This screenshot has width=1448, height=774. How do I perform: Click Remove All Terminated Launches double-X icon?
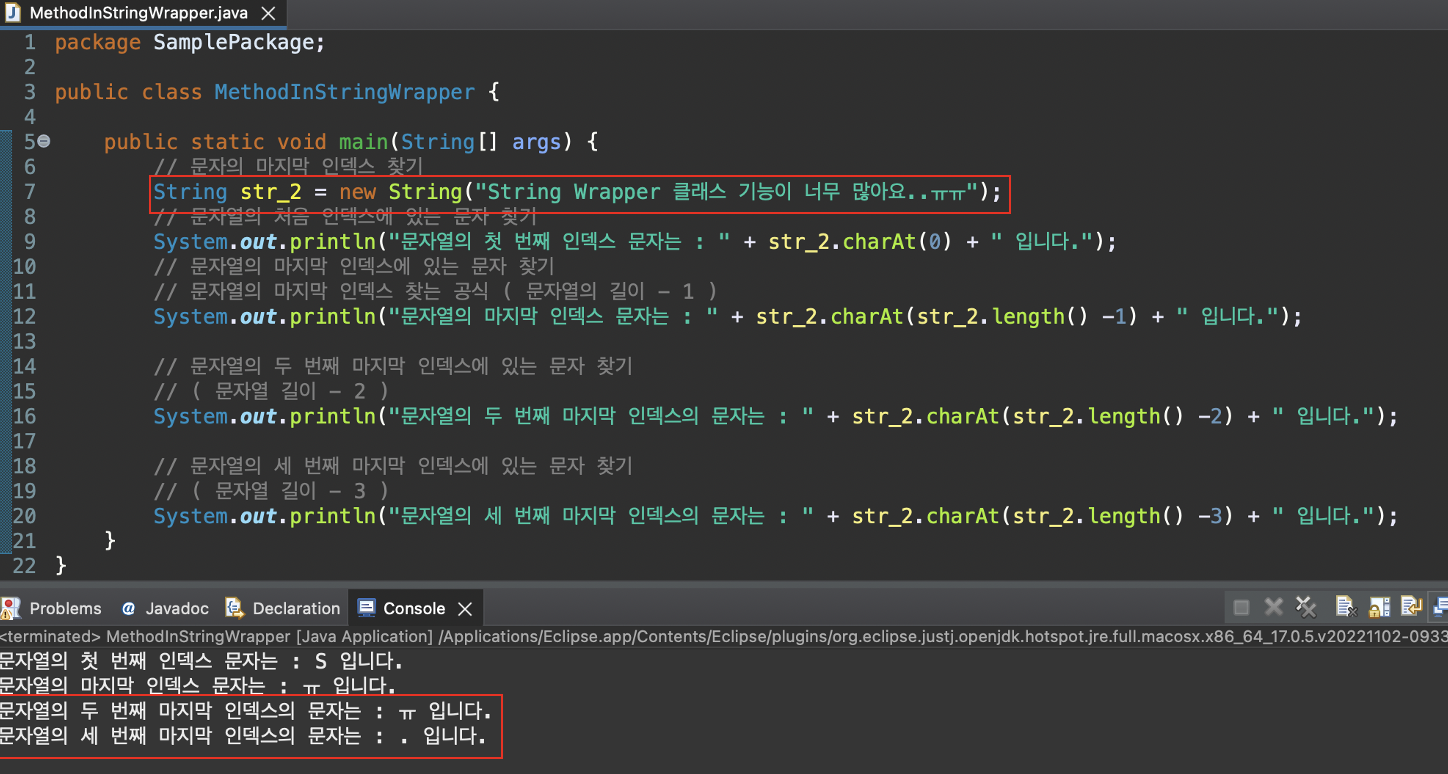pos(1305,607)
